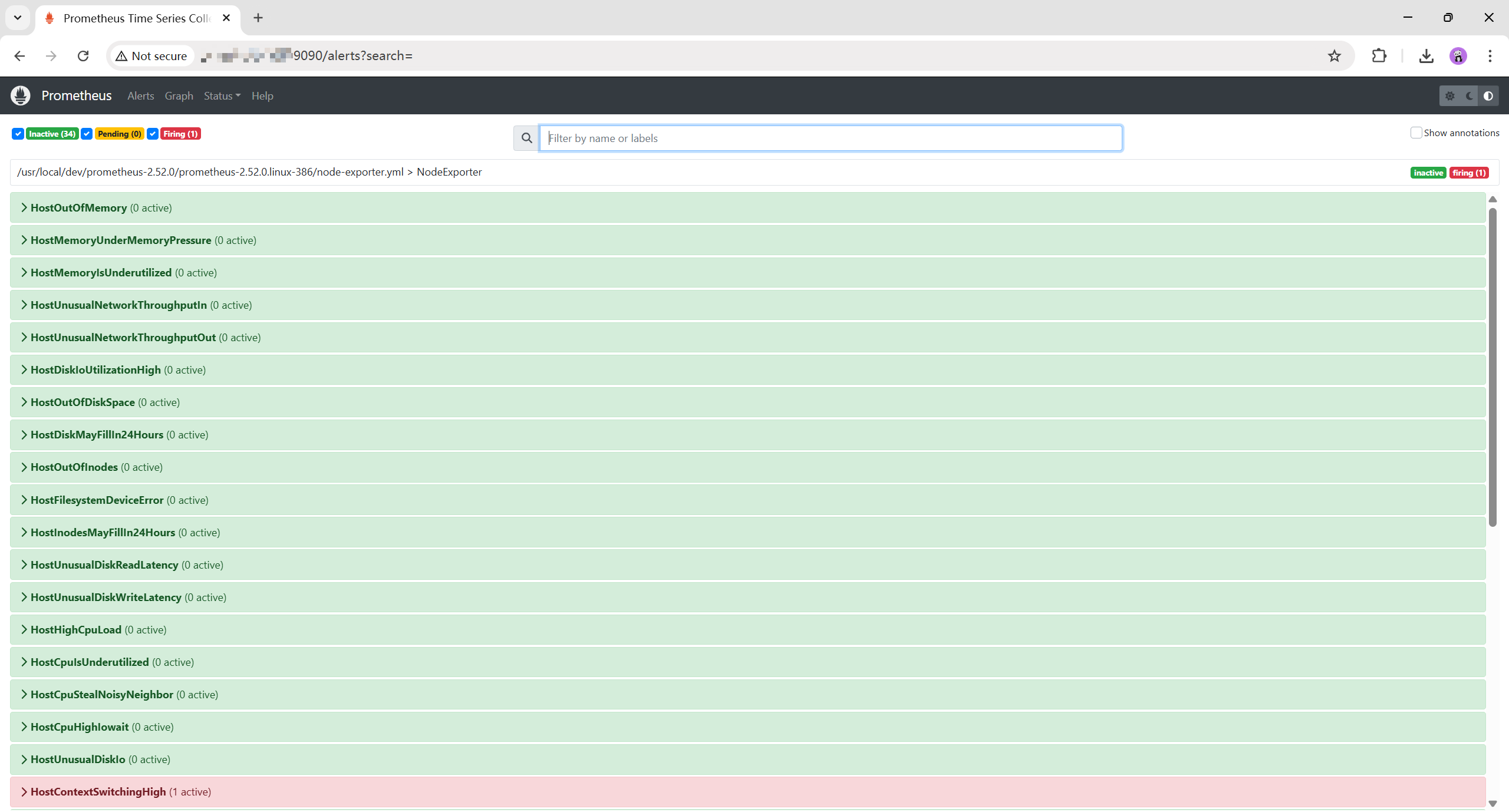Expand the HostContextSwitchingHigh firing alert
The height and width of the screenshot is (812, 1509).
(x=98, y=792)
